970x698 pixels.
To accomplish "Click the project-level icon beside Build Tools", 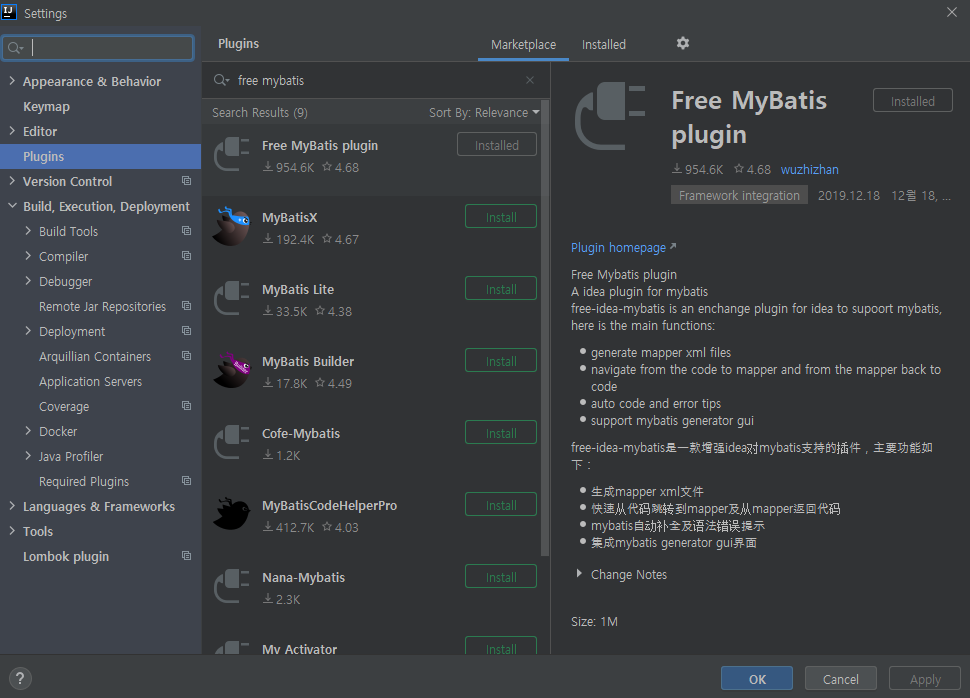I will tap(186, 231).
